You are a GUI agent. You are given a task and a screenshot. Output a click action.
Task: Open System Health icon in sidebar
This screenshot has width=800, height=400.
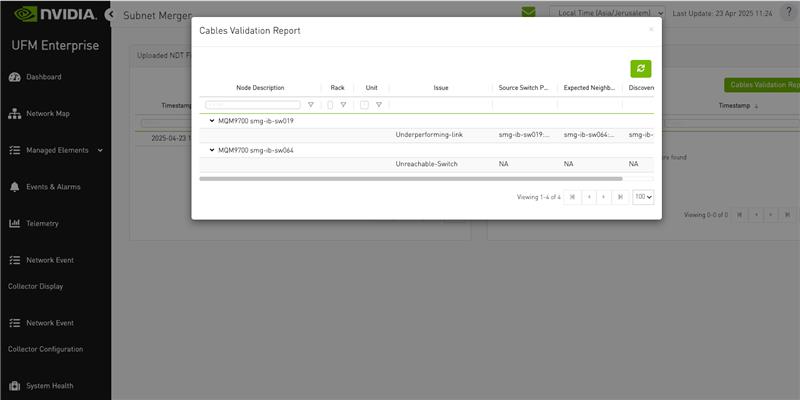coord(15,386)
